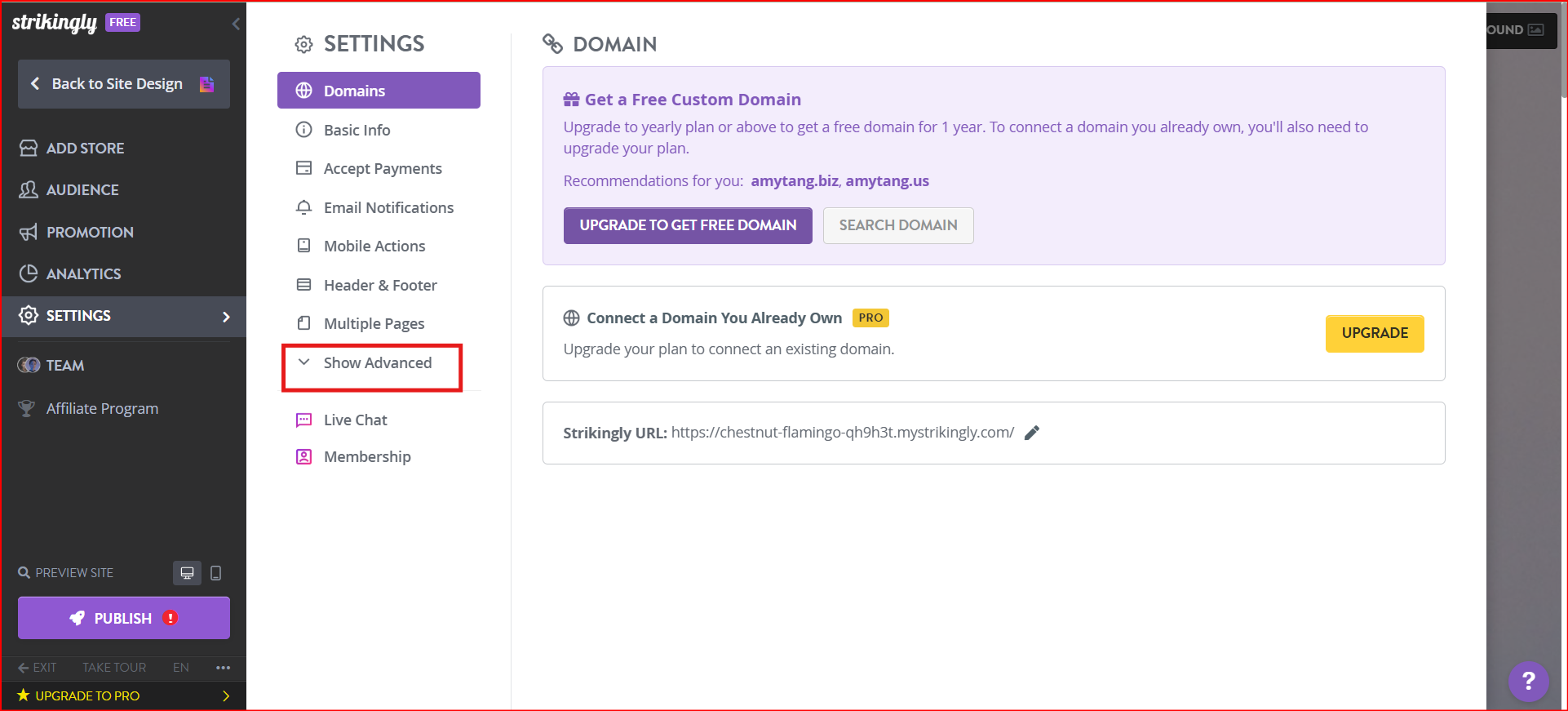Viewport: 1568px width, 711px height.
Task: Click the Strikingly logo
Action: click(54, 23)
